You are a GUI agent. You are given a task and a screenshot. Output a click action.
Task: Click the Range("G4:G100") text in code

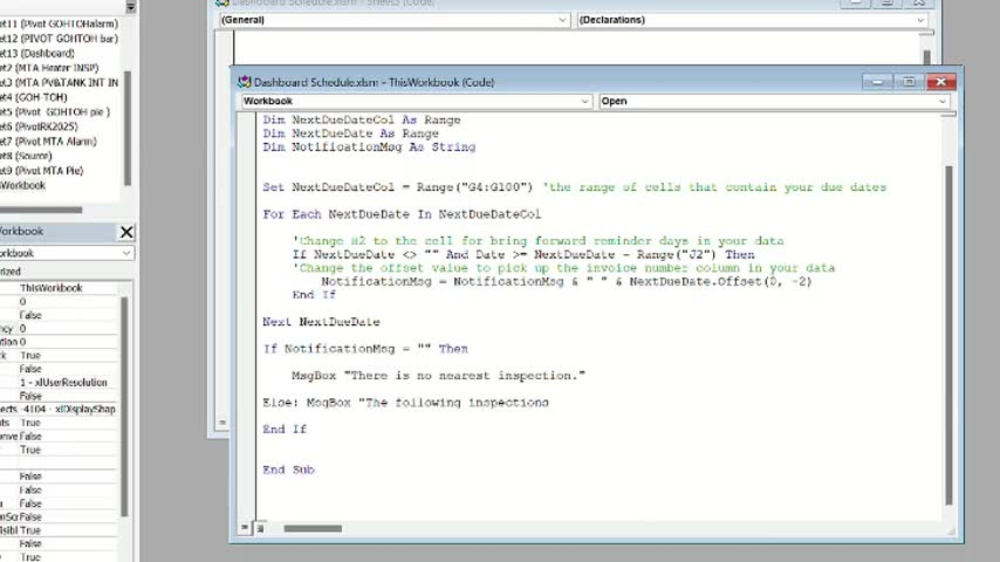click(474, 188)
